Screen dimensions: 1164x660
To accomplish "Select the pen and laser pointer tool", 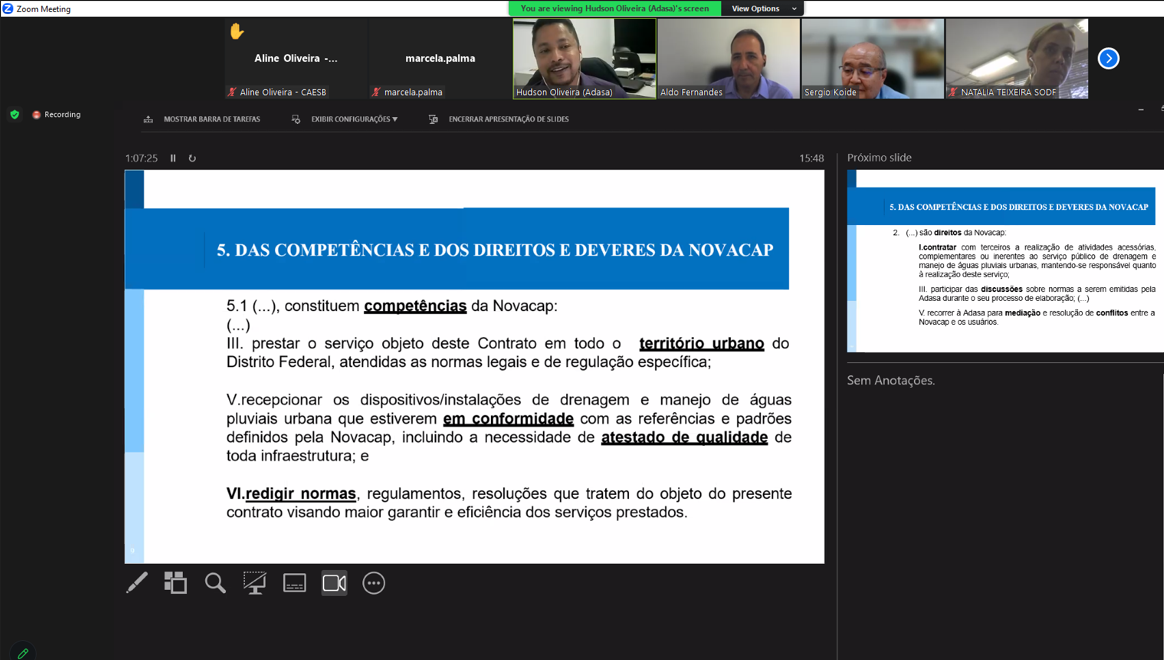I will 137,583.
